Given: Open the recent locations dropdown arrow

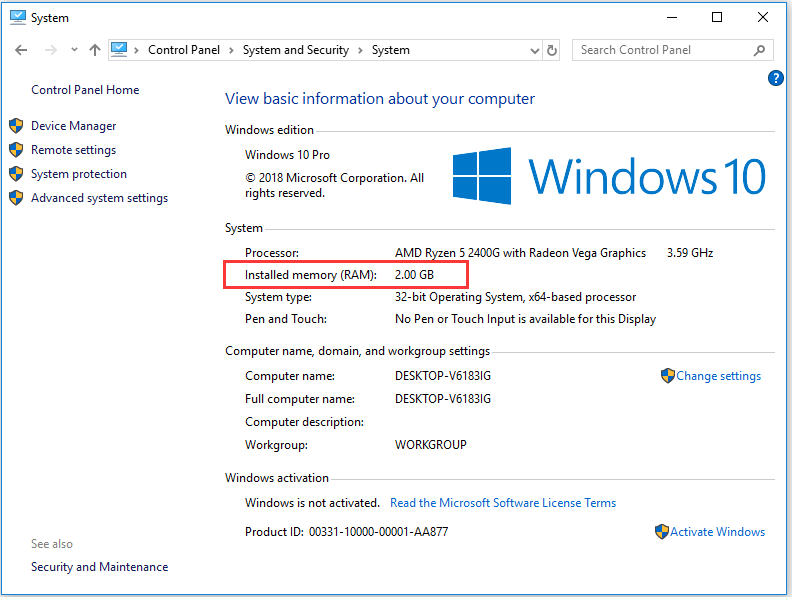Looking at the screenshot, I should point(73,51).
